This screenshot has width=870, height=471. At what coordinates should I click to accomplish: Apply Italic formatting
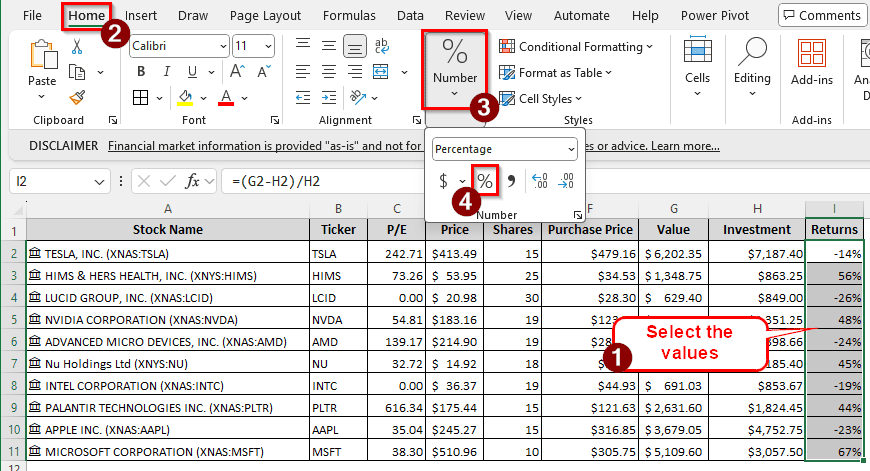[166, 72]
